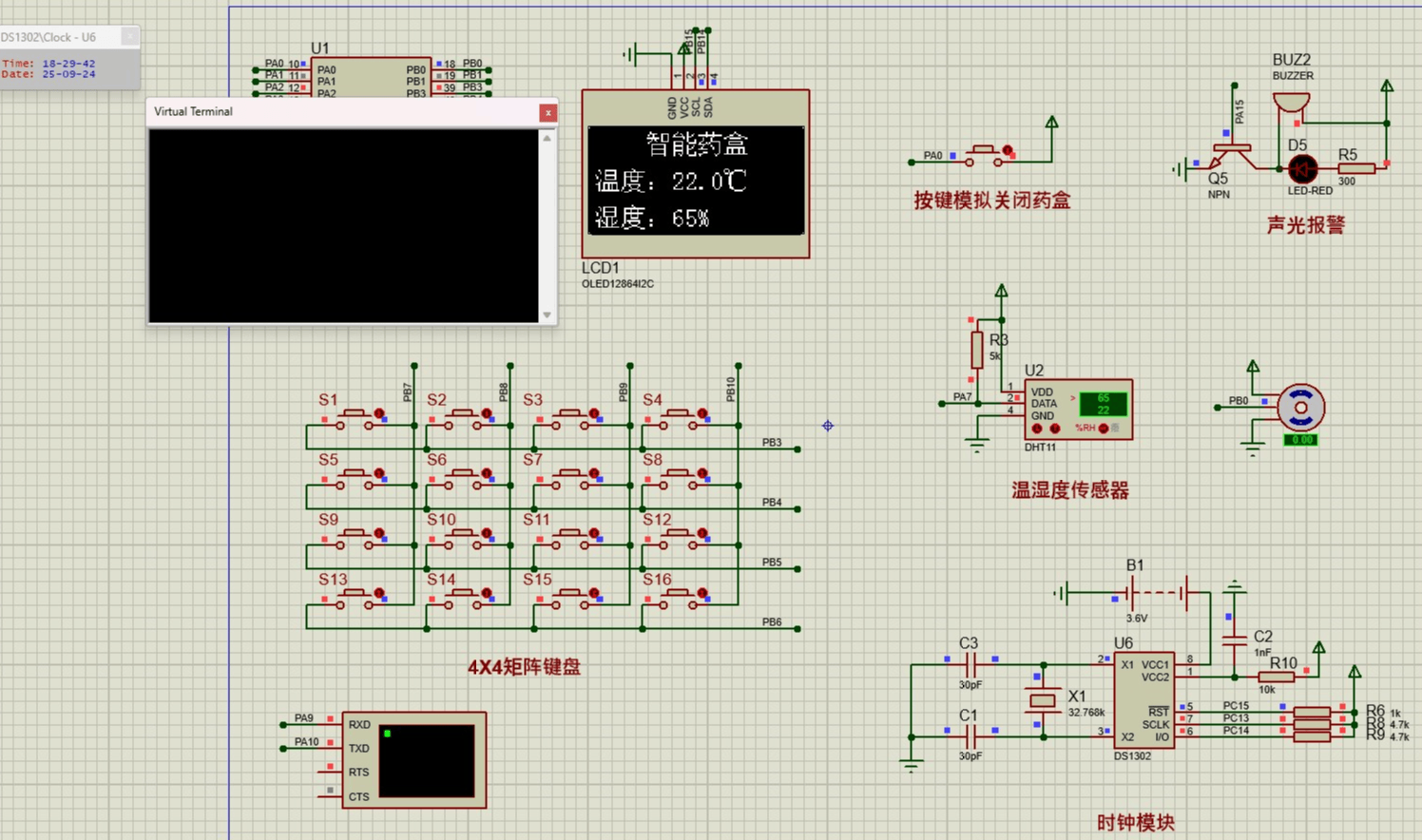The image size is (1422, 840).
Task: Toggle the red latch dot on S9
Action: pos(379,533)
